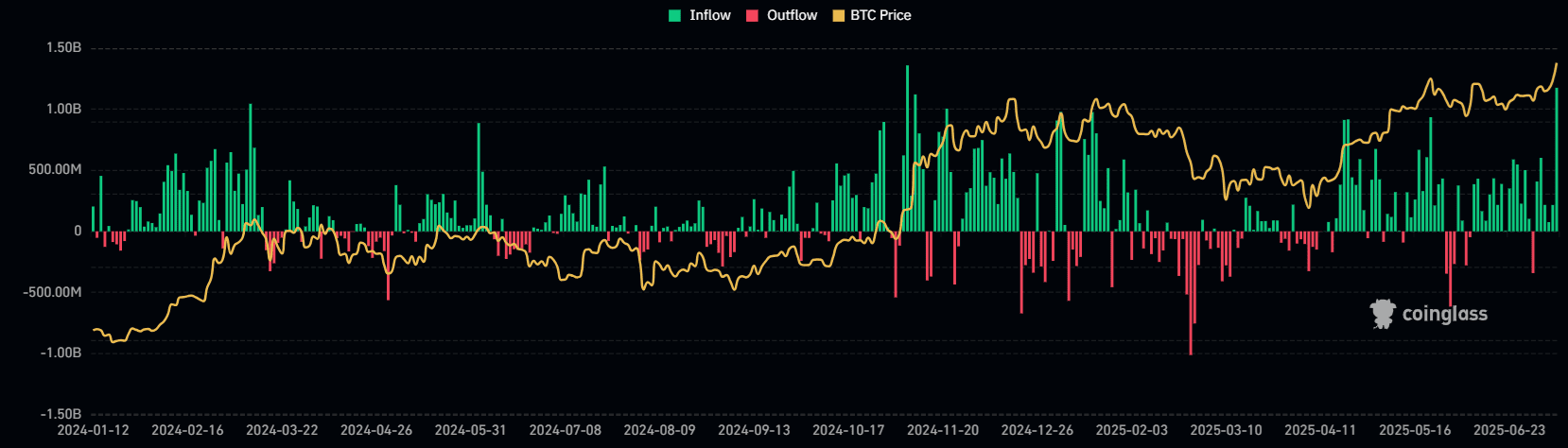Click the 2024-08-09 x-axis date label

pos(659,430)
